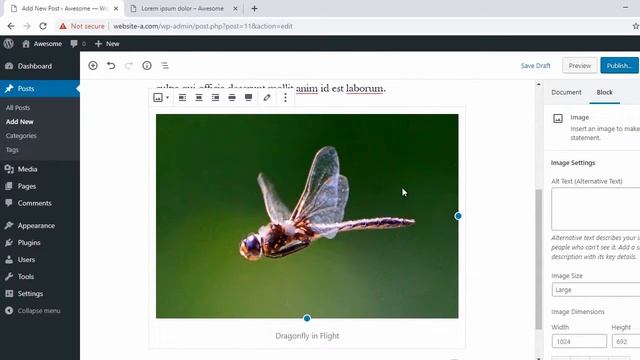Switch to Block tab
The image size is (640, 360).
604,92
